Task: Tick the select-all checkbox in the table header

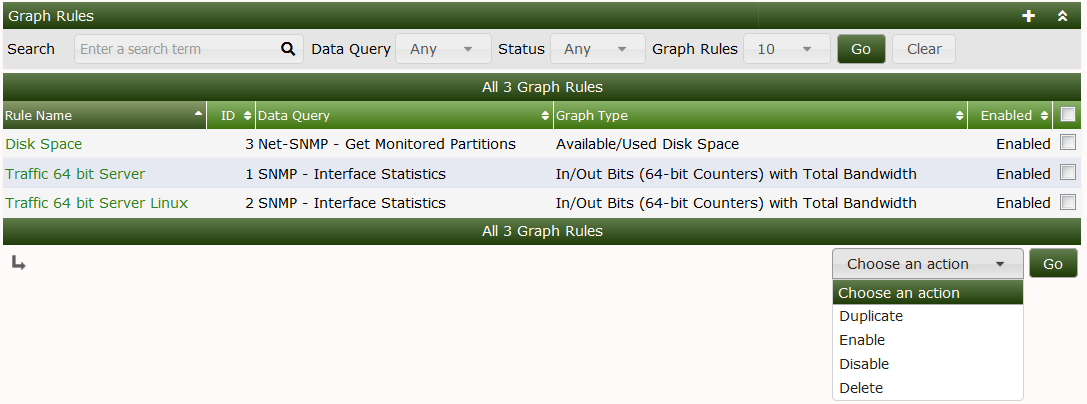Action: (x=1068, y=114)
